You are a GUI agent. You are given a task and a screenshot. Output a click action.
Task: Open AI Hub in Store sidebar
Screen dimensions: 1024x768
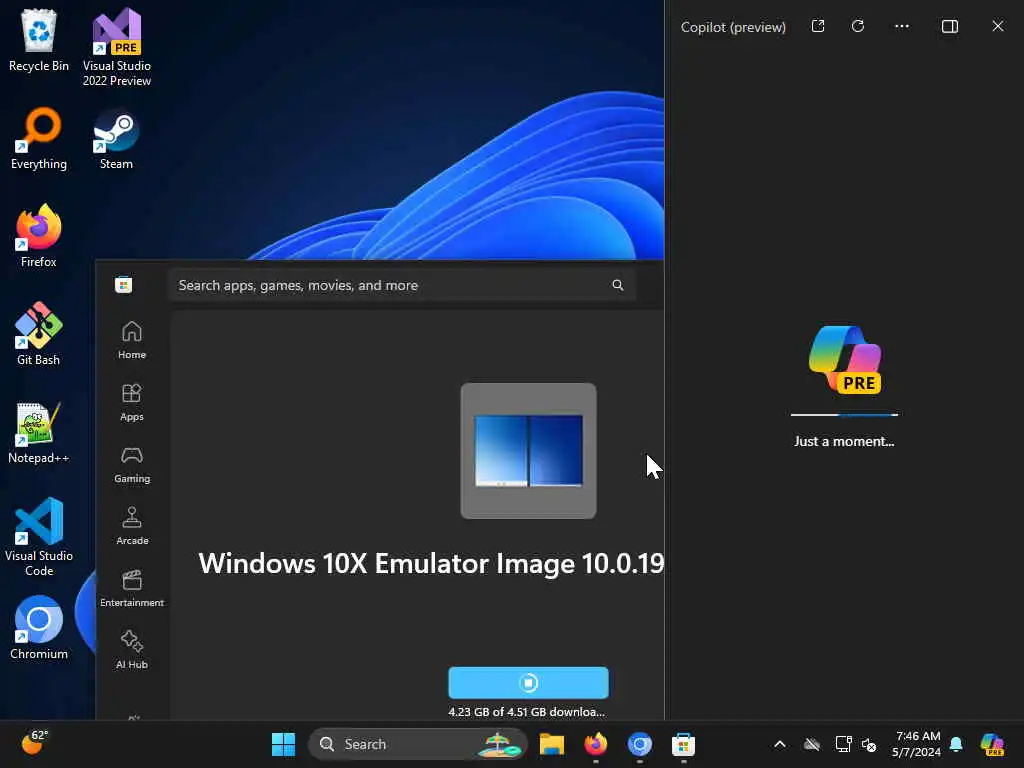point(132,650)
